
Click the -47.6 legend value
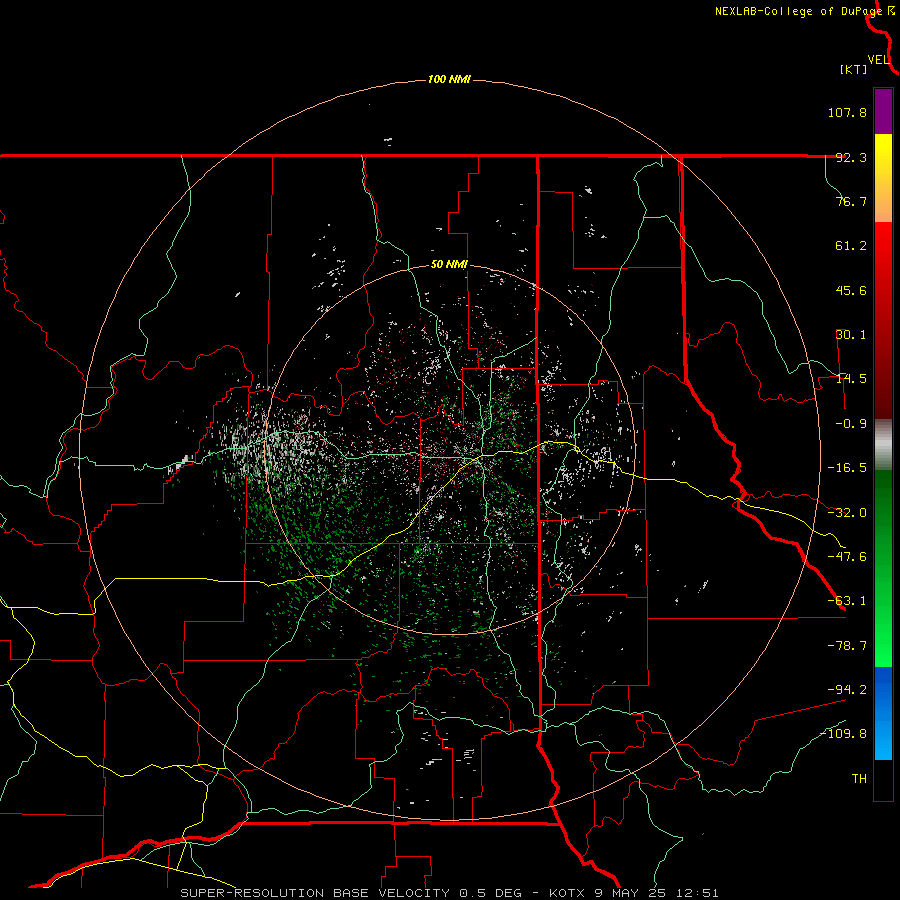click(x=847, y=557)
